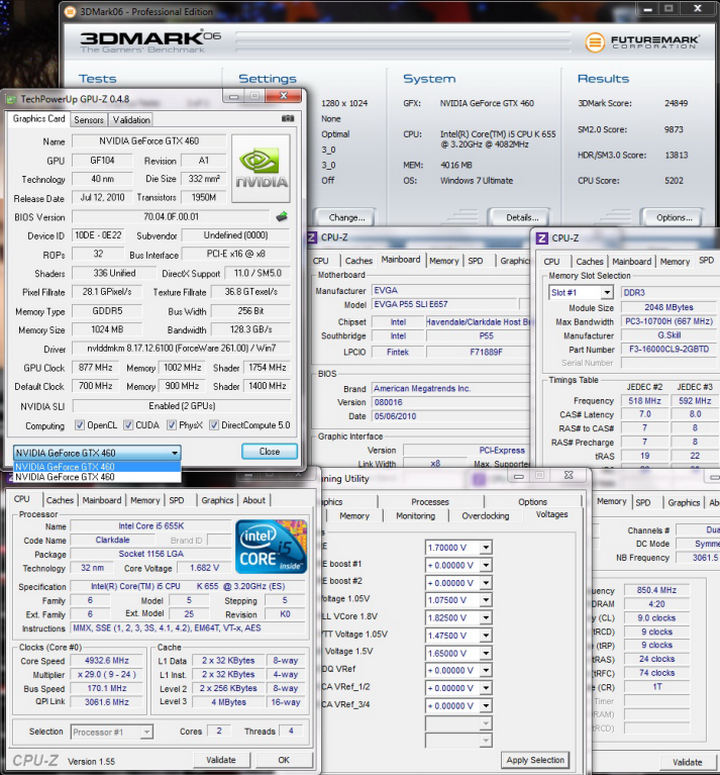
Task: Click the 3DMark Score value 24849
Action: (676, 103)
